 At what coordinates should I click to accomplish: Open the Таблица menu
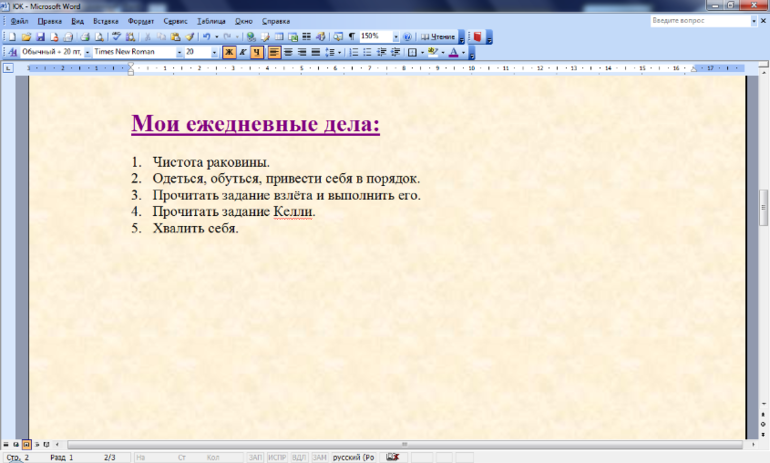[212, 21]
